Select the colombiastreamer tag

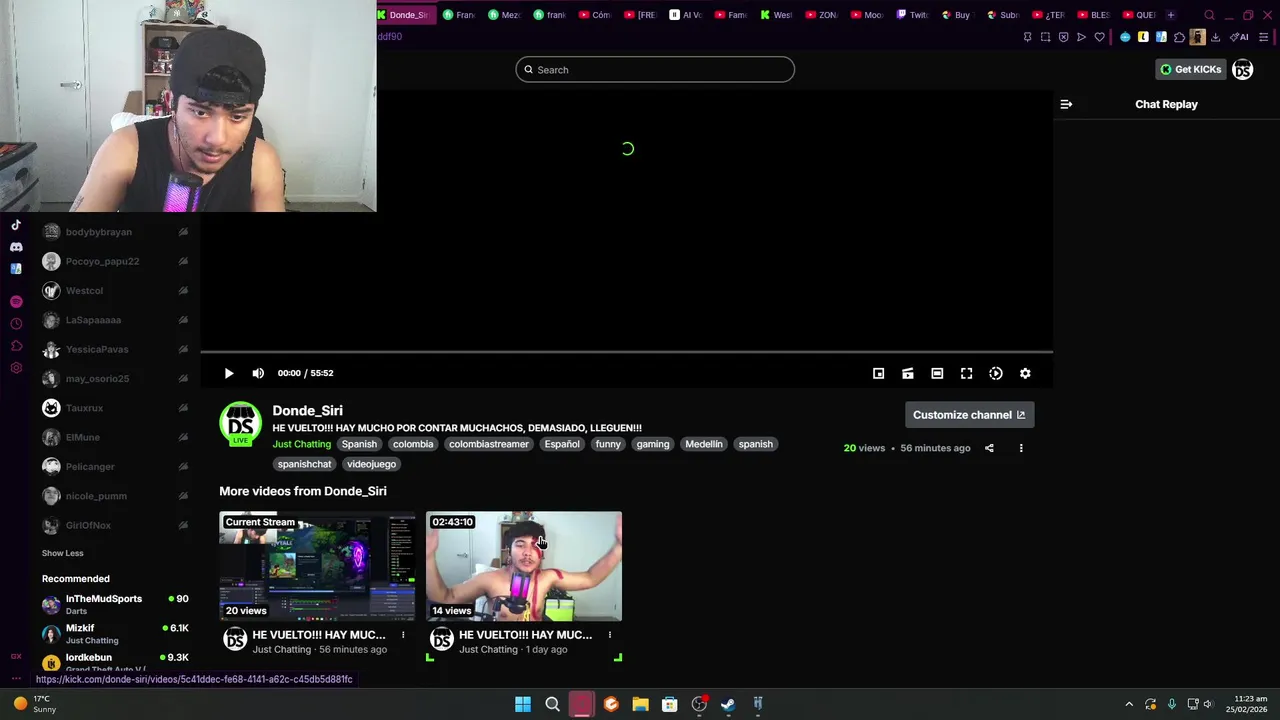488,444
